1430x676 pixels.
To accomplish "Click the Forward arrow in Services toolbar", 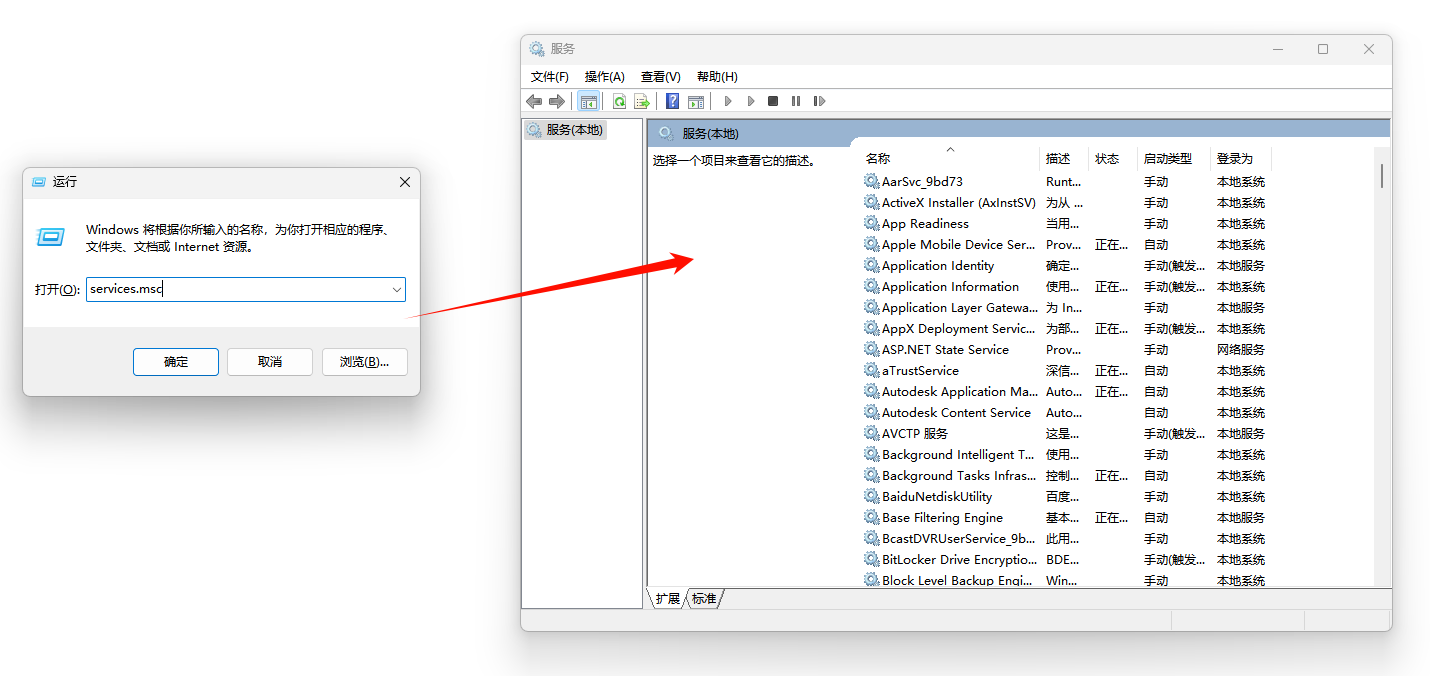I will pyautogui.click(x=556, y=101).
